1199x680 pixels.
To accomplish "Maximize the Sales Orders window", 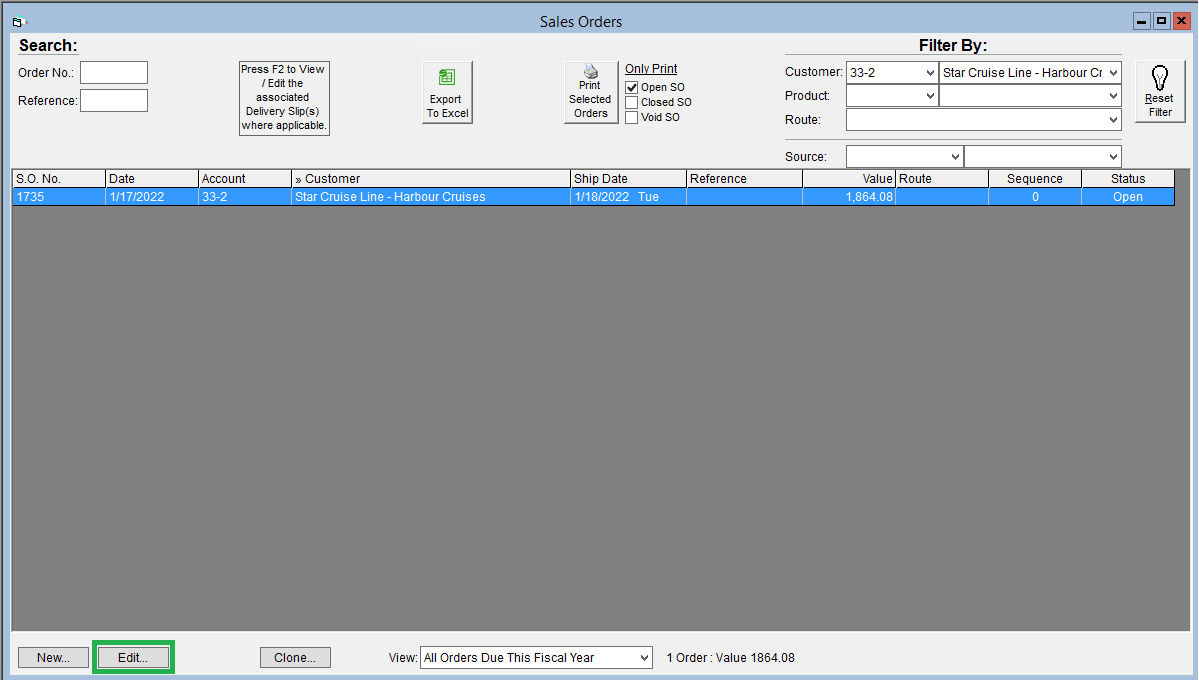I will coord(1162,21).
